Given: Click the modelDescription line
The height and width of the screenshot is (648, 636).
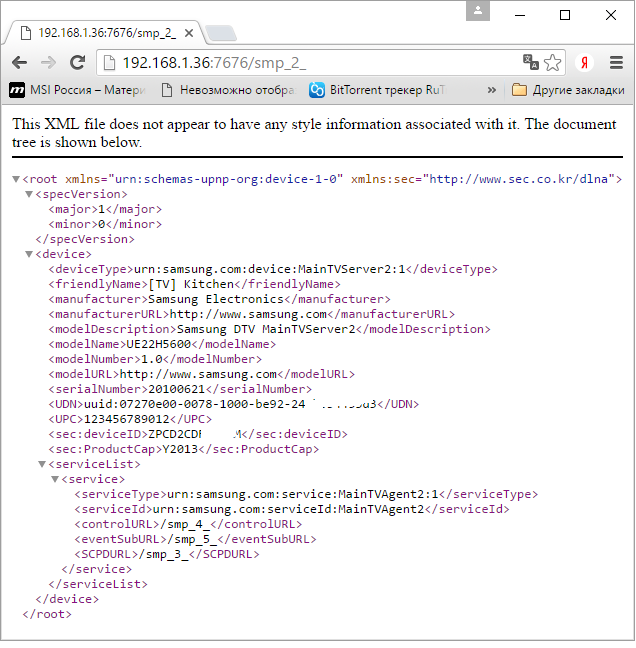Looking at the screenshot, I should pyautogui.click(x=269, y=329).
